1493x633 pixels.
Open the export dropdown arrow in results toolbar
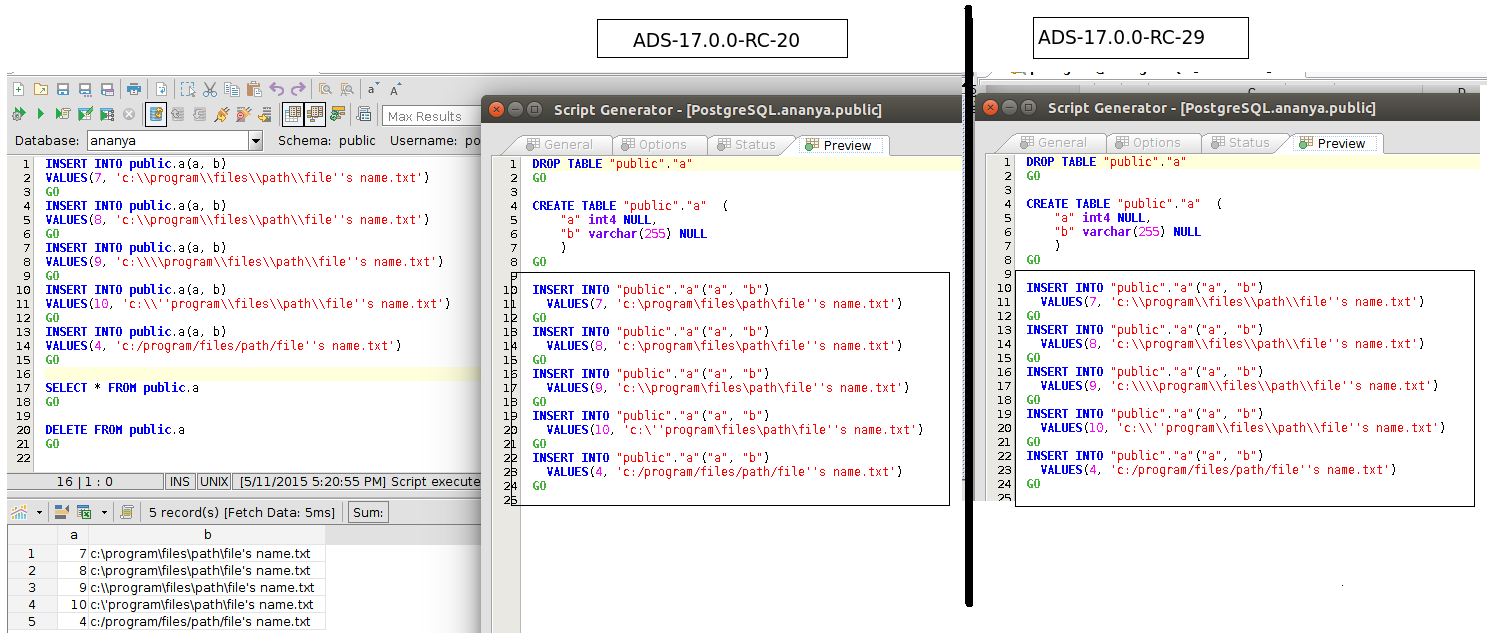click(104, 512)
